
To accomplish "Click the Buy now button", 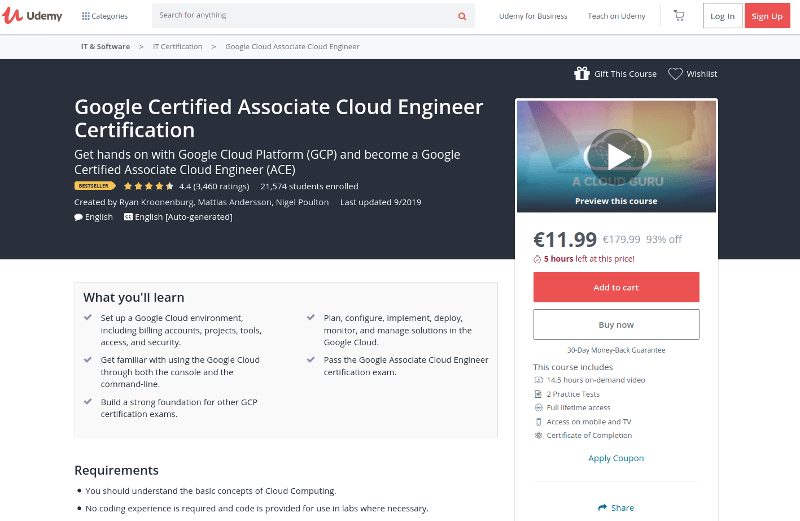I will (616, 325).
